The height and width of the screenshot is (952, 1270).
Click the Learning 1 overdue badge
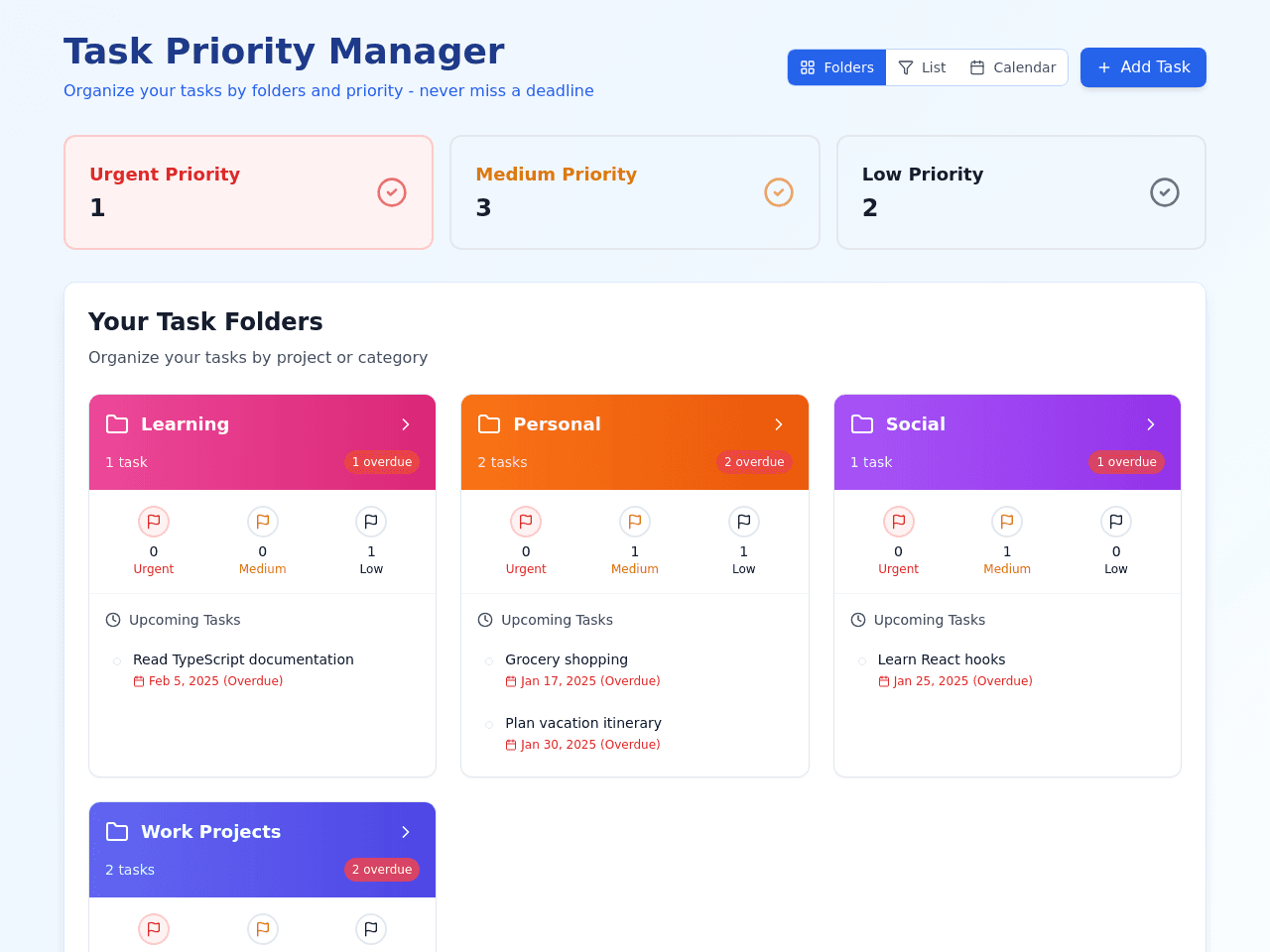coord(382,462)
